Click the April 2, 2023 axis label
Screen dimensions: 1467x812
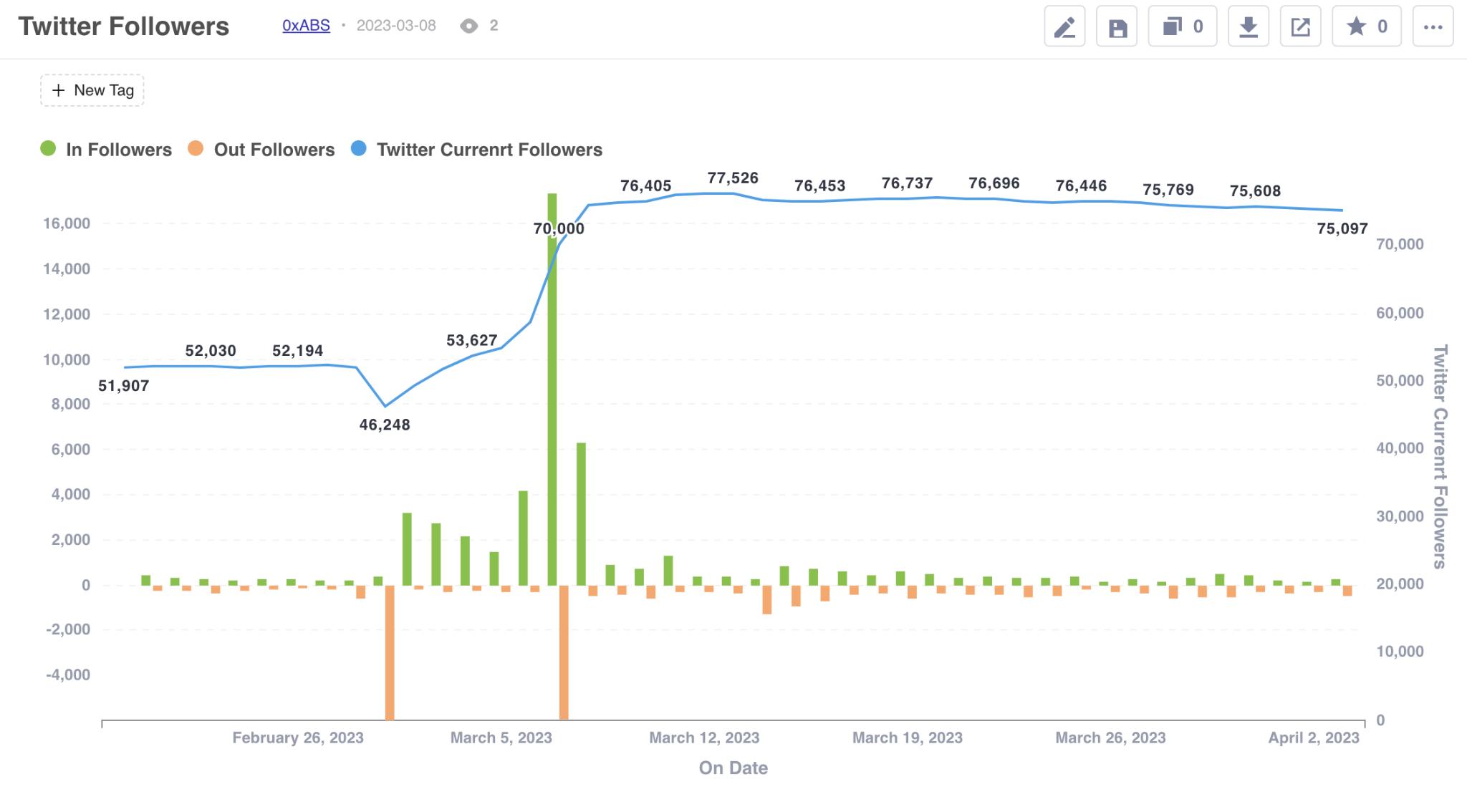pyautogui.click(x=1314, y=738)
